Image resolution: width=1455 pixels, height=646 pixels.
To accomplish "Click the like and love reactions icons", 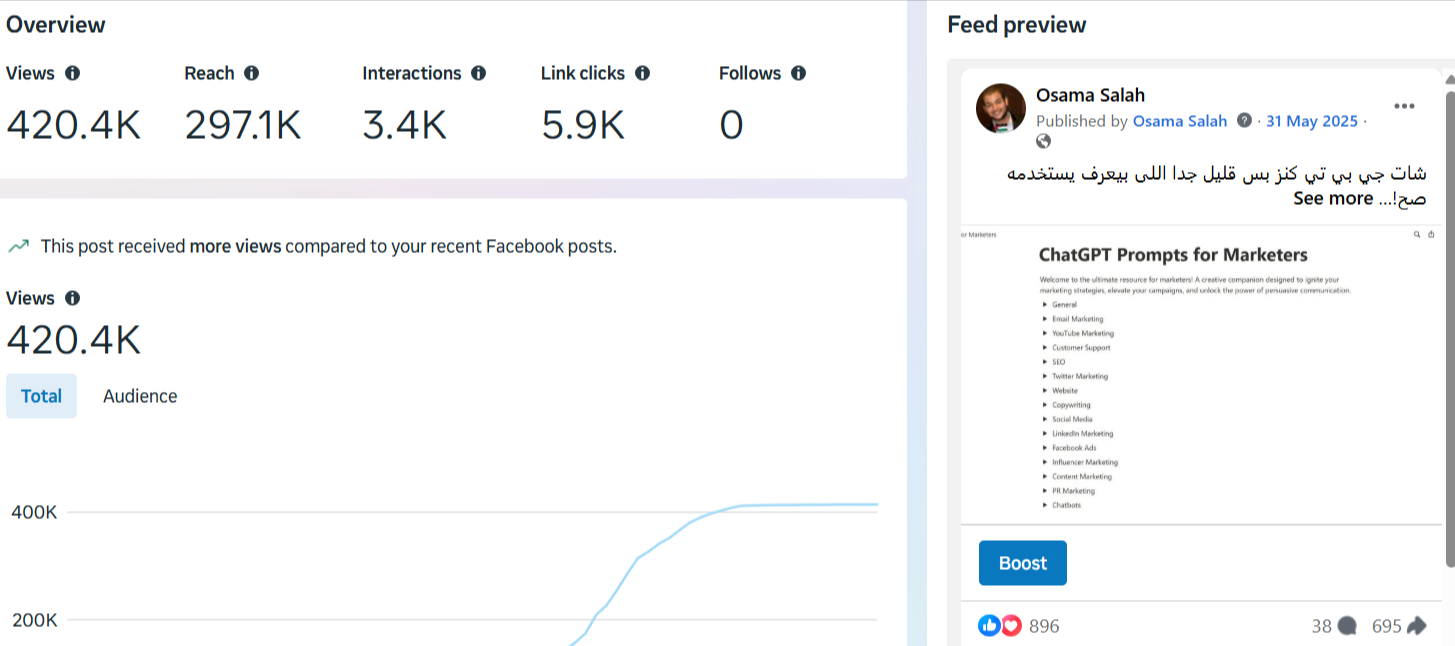I will 1001,626.
